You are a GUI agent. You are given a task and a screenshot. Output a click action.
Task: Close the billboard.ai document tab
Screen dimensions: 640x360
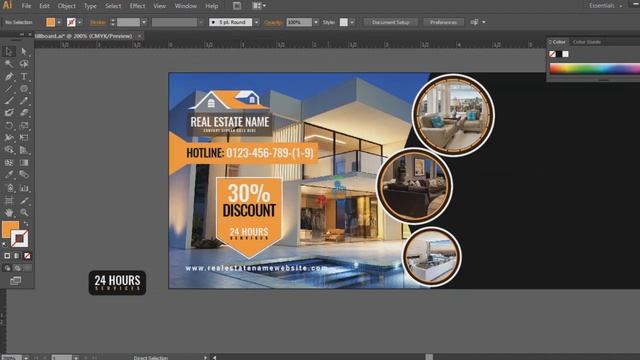pyautogui.click(x=139, y=36)
